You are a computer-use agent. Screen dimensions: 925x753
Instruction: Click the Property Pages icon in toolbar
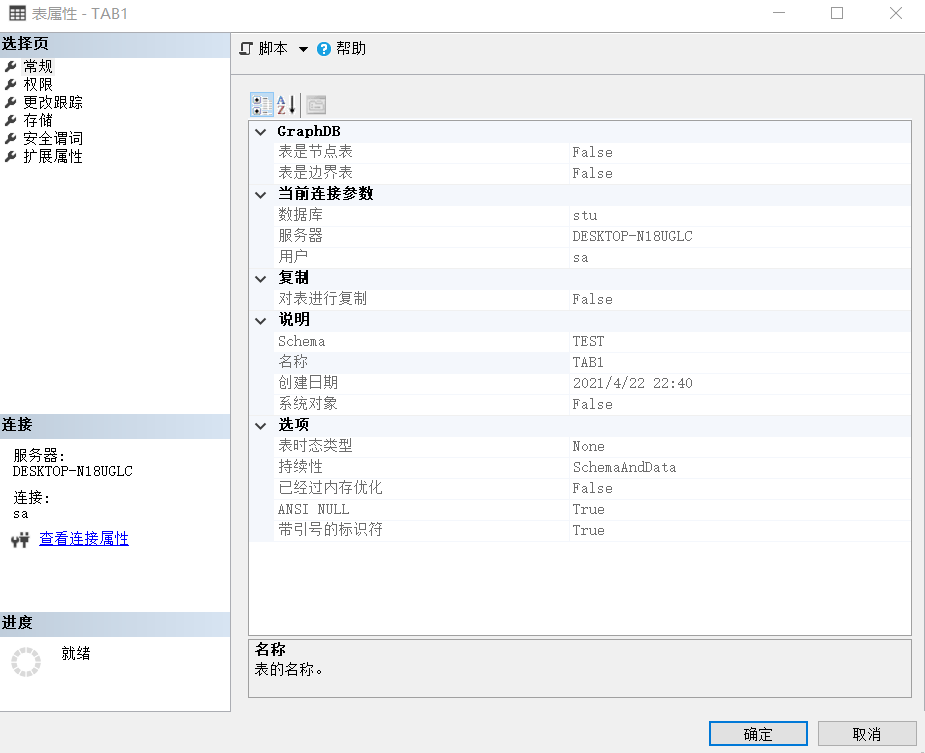pos(316,105)
